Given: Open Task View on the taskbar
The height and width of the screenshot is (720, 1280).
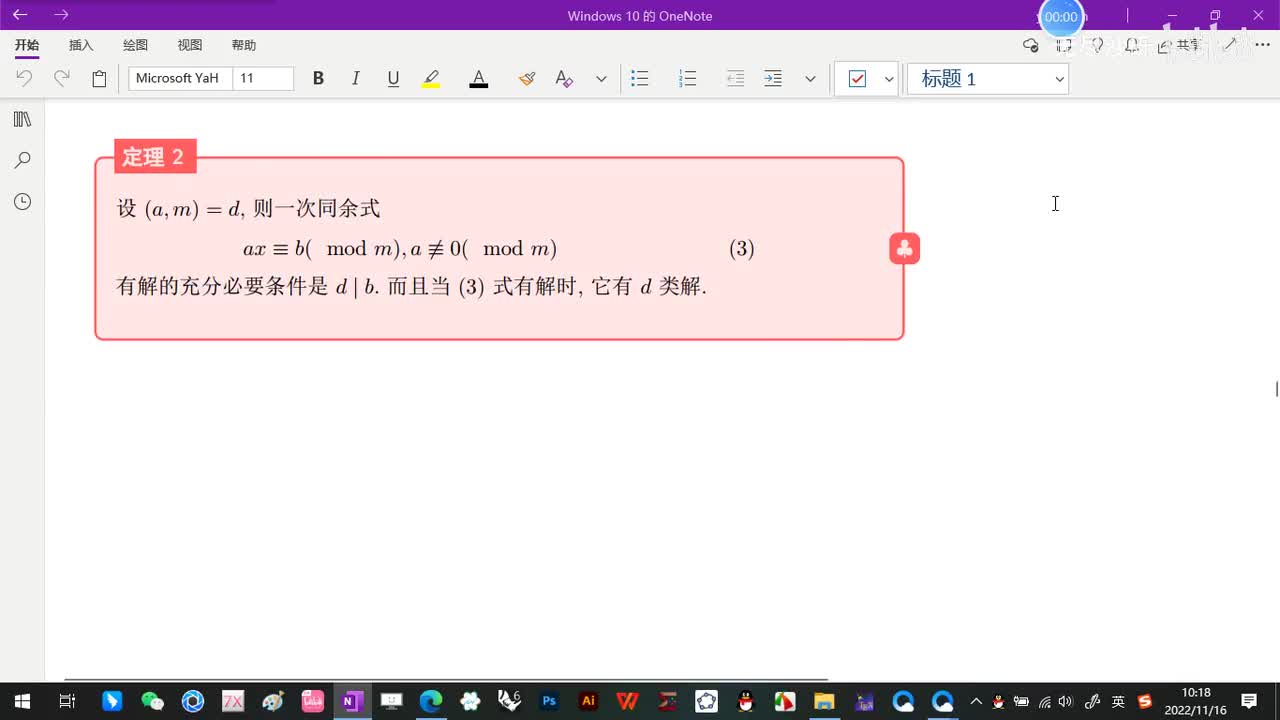Looking at the screenshot, I should click(x=67, y=702).
